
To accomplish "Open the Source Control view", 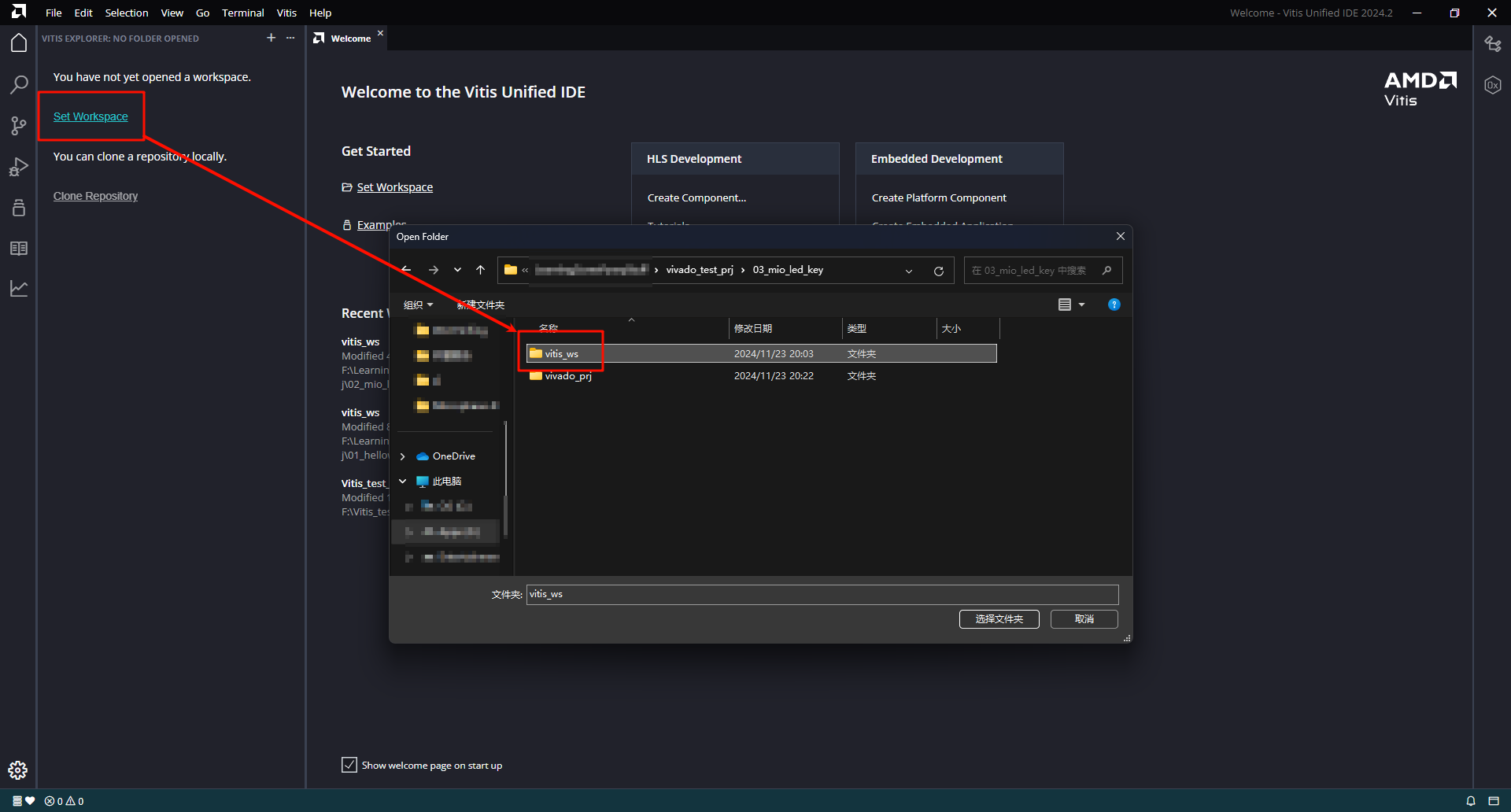I will tap(19, 126).
